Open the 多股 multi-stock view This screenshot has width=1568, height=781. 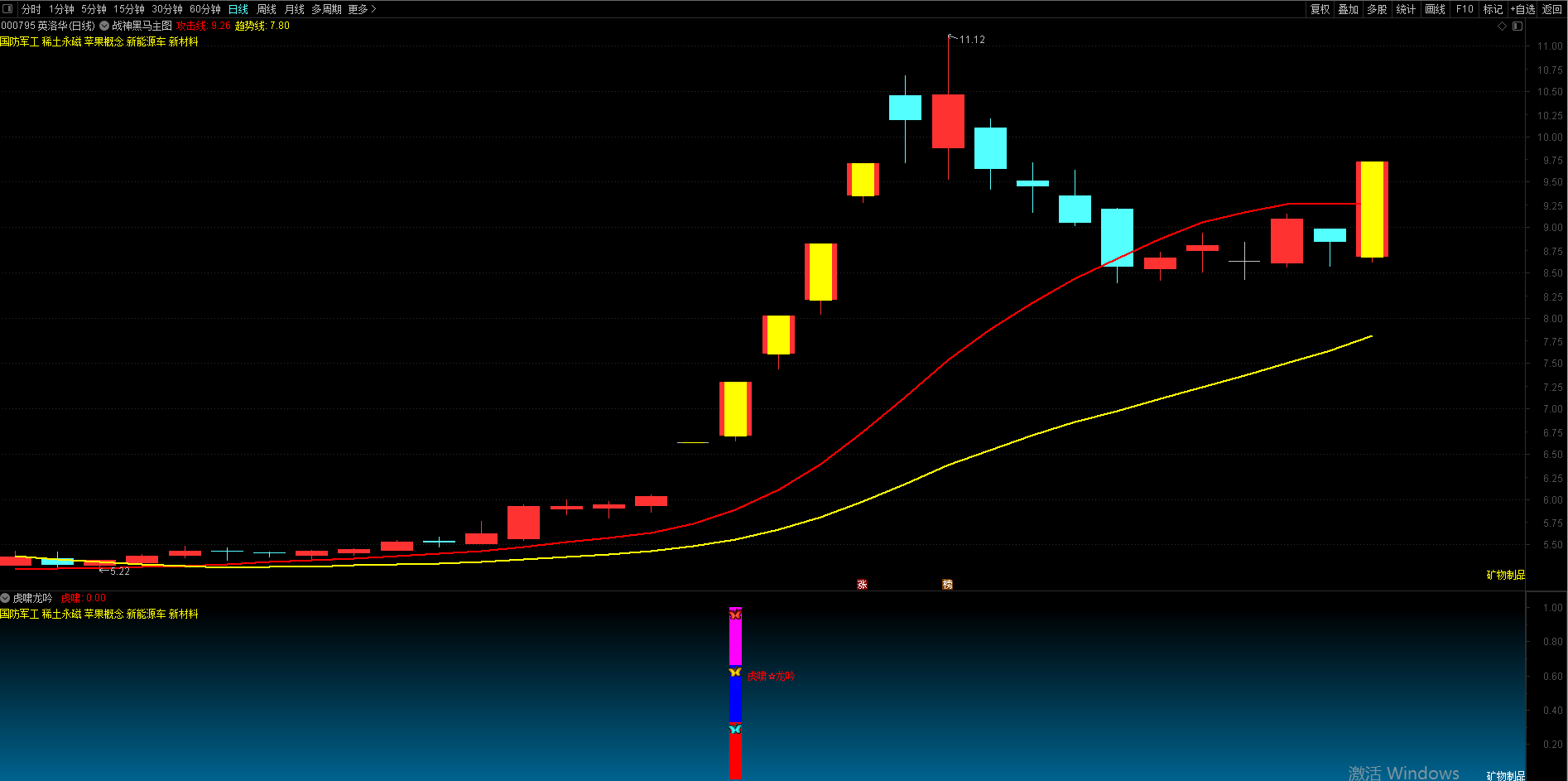click(x=1377, y=9)
